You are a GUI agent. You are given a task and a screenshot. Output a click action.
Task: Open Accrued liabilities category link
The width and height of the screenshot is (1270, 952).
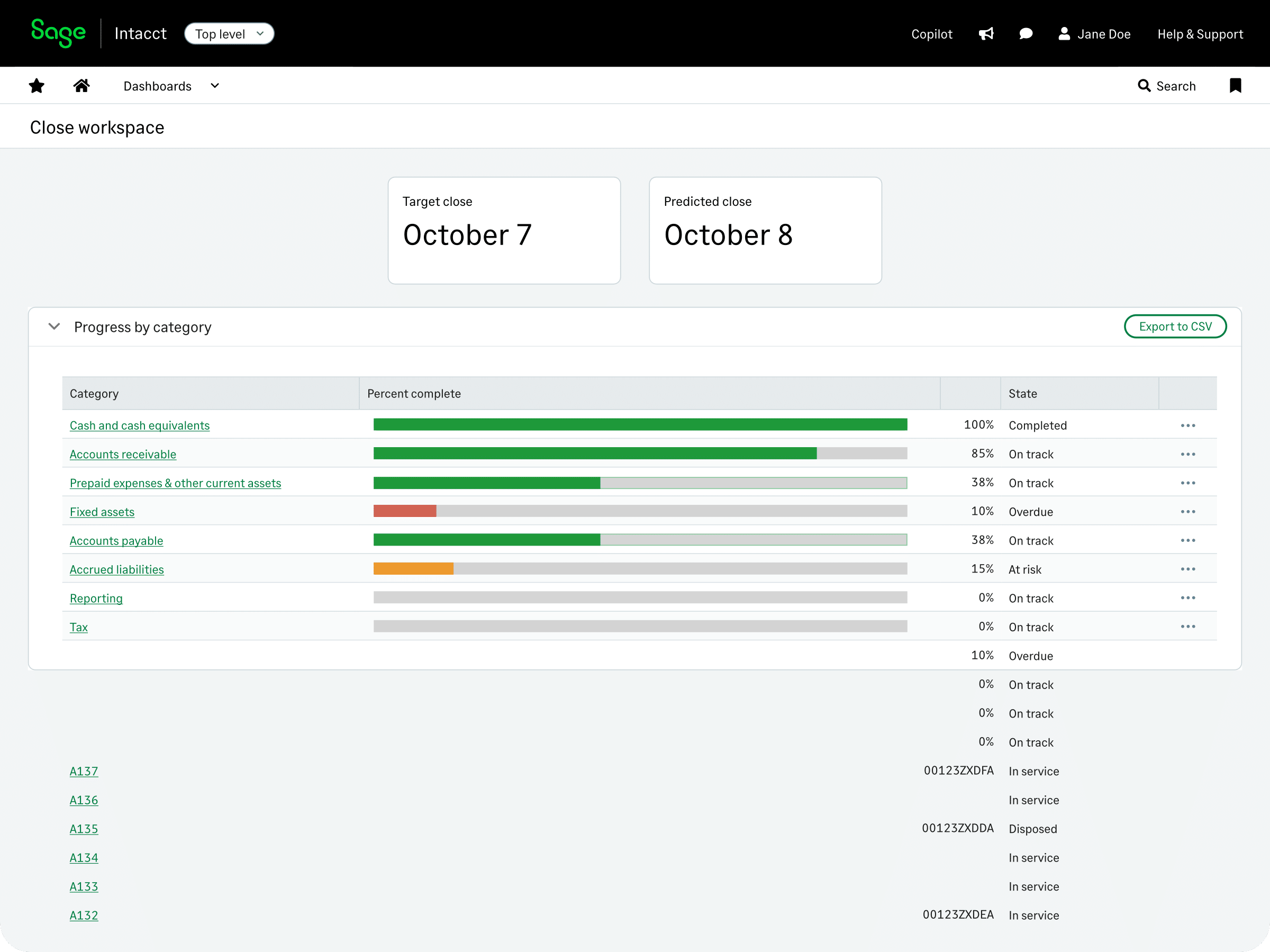click(116, 569)
